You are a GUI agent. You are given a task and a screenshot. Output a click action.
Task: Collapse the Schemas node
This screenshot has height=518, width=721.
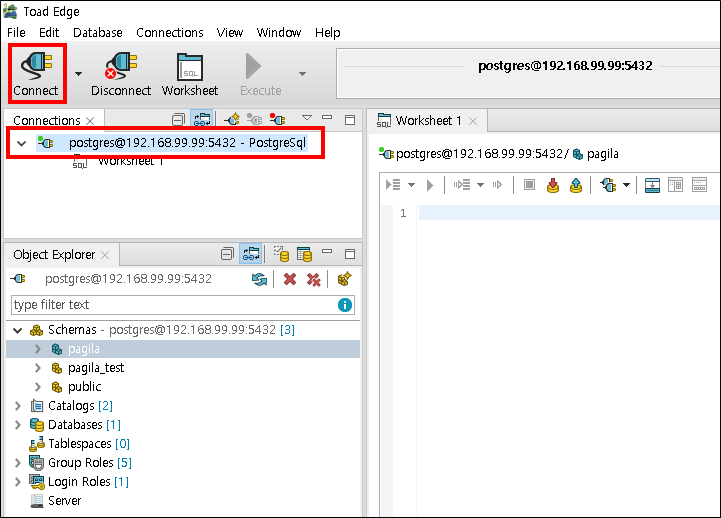click(17, 330)
